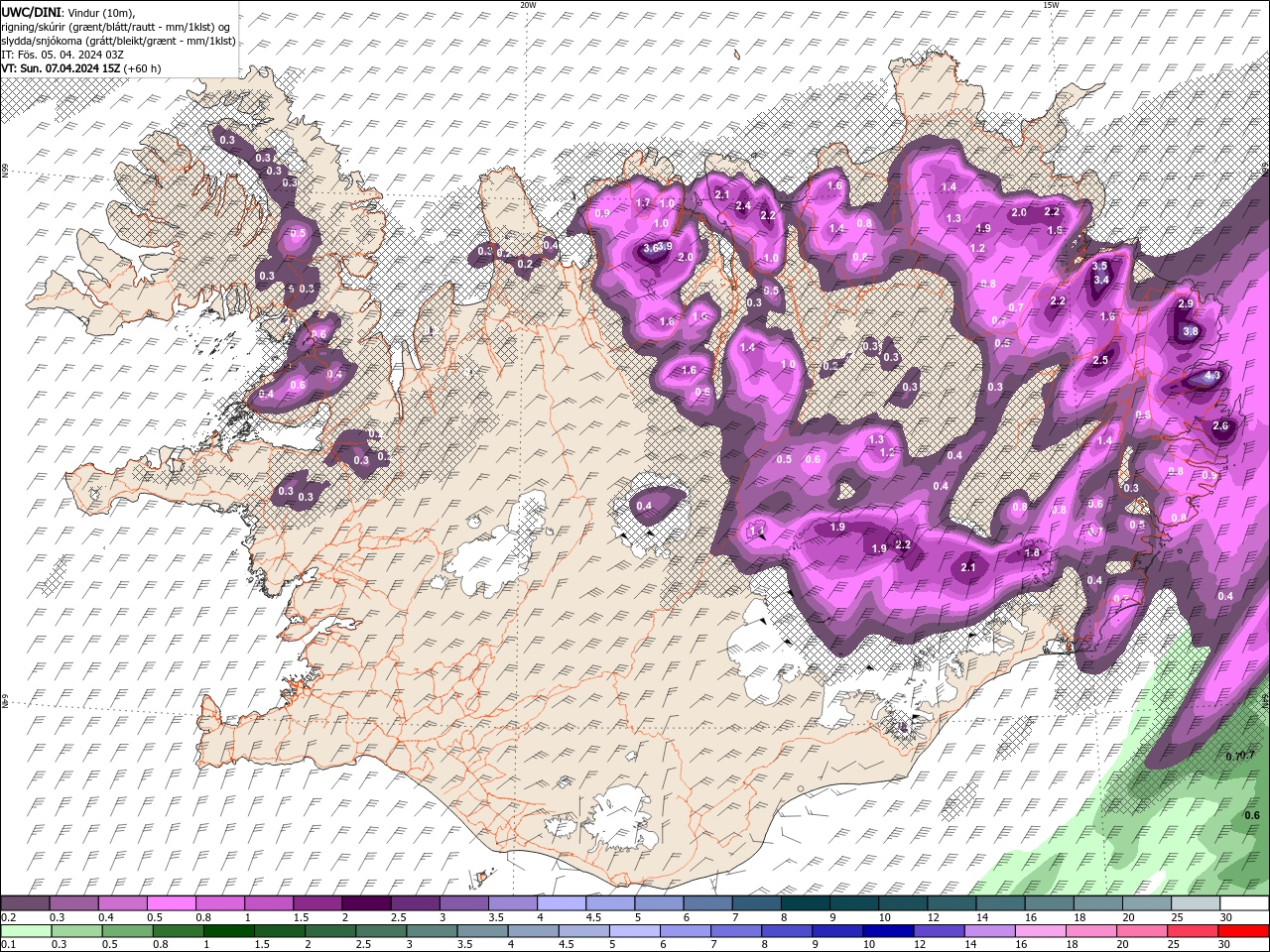Click the "rigning/skúrir (grænt/blátt/rautt - mm/1klst) og" line

pos(116,27)
